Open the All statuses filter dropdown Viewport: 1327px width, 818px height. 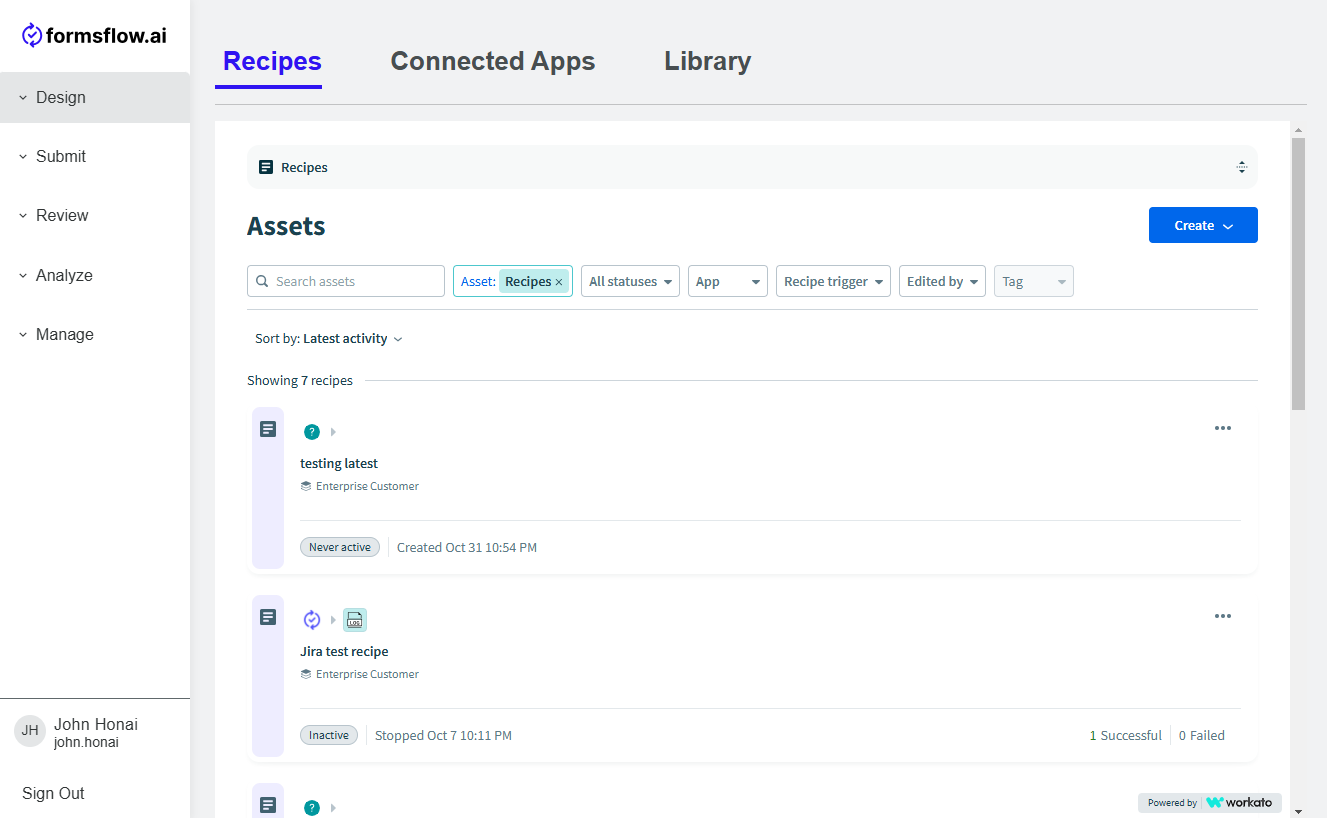tap(630, 281)
